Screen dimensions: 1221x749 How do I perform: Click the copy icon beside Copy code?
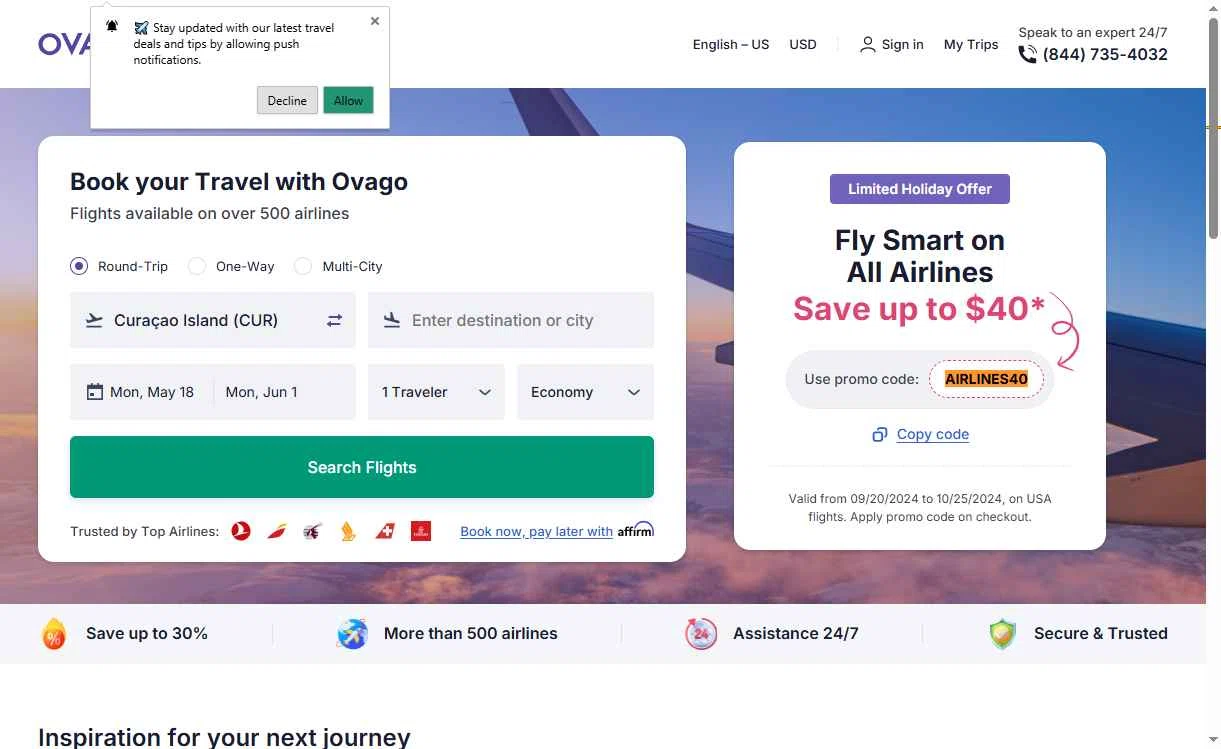[x=880, y=434]
